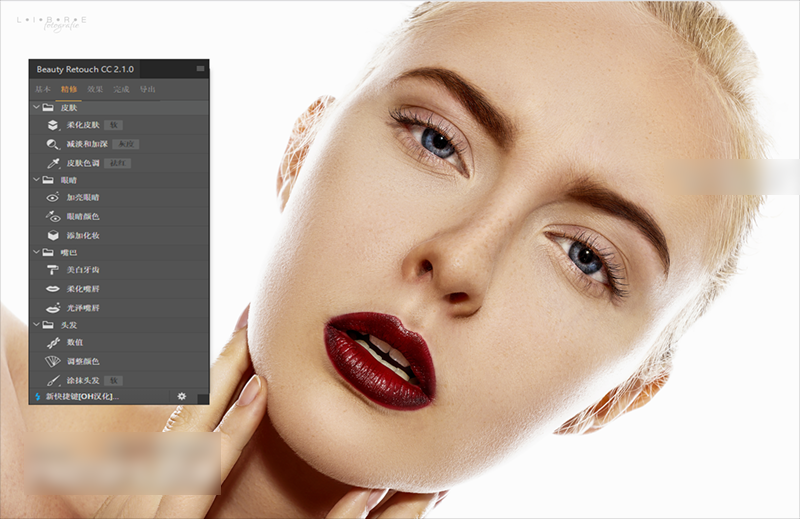This screenshot has width=800, height=519.
Task: Select the 光泽嘴唇 glossy lips icon
Action: (x=53, y=306)
